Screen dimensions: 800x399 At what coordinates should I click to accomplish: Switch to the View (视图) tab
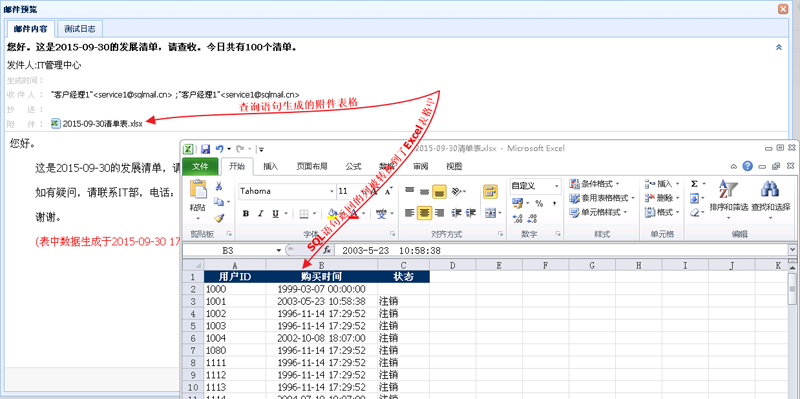454,166
